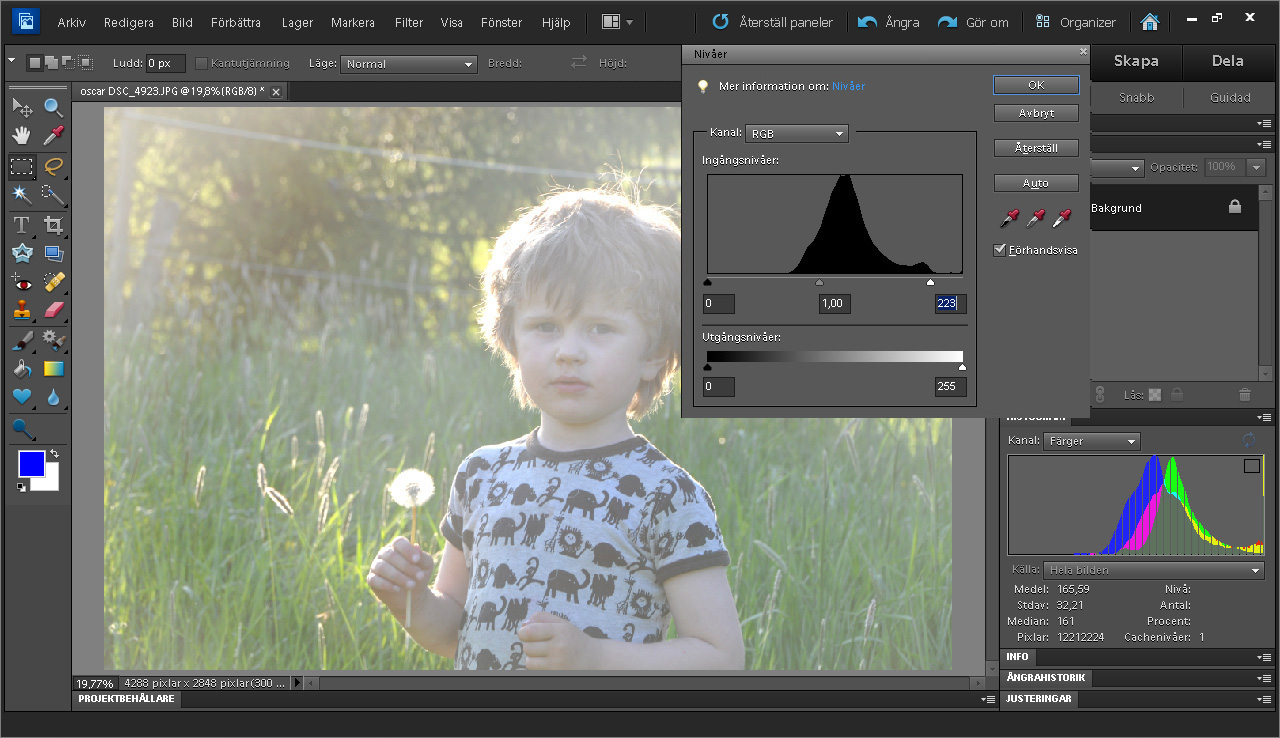Open the Kanal RGB dropdown

click(797, 133)
